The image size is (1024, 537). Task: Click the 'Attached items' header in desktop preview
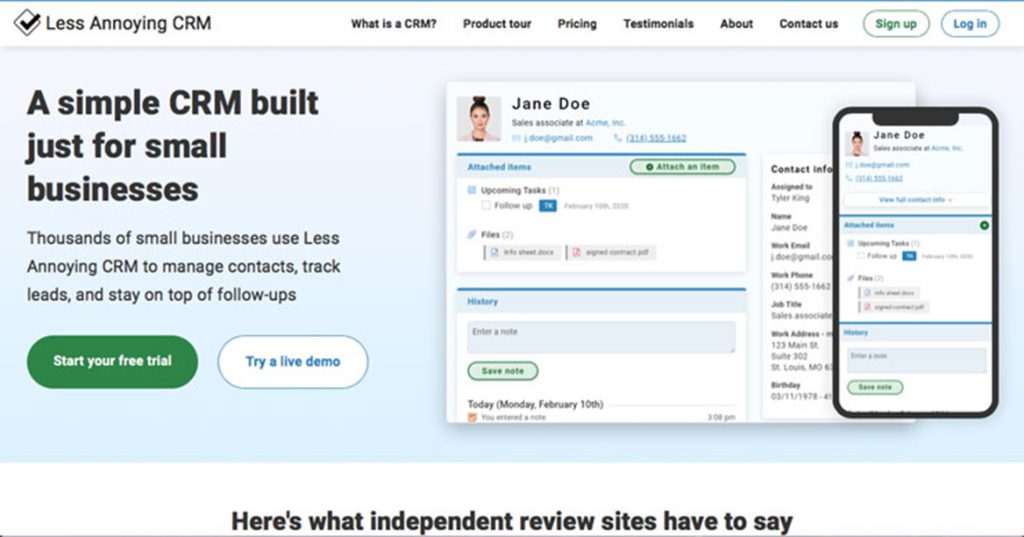[499, 167]
